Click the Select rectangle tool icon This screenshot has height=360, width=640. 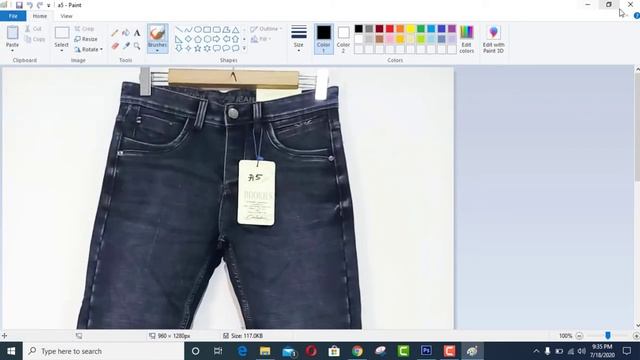point(62,33)
